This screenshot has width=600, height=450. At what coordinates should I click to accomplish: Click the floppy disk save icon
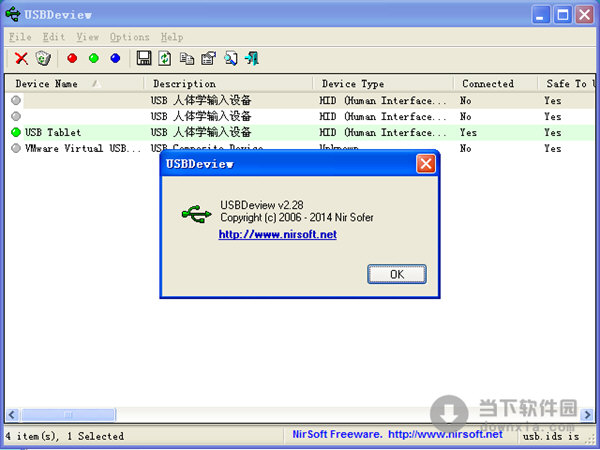(144, 58)
